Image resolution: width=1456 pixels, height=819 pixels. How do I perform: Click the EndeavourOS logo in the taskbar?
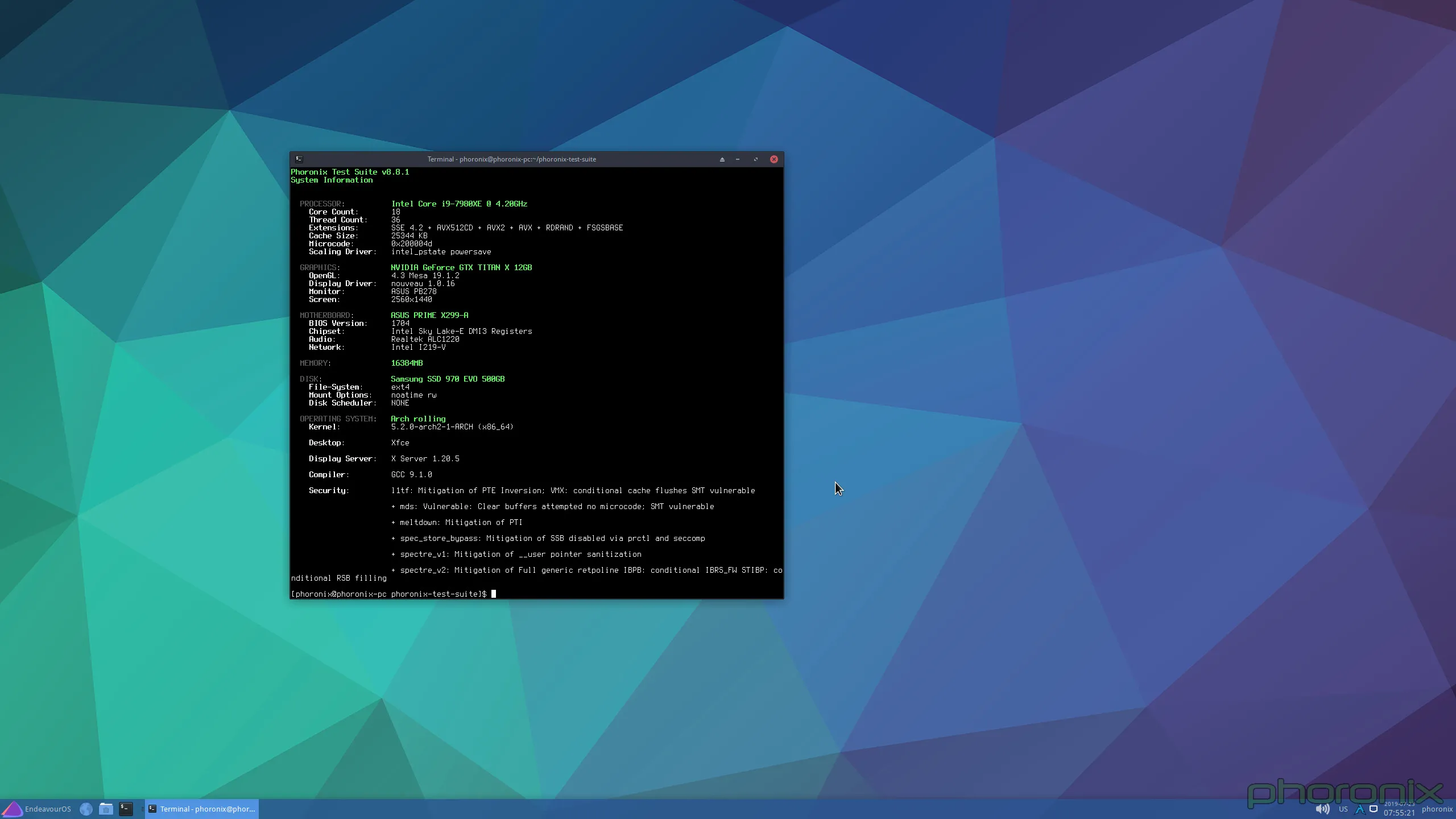[x=14, y=809]
